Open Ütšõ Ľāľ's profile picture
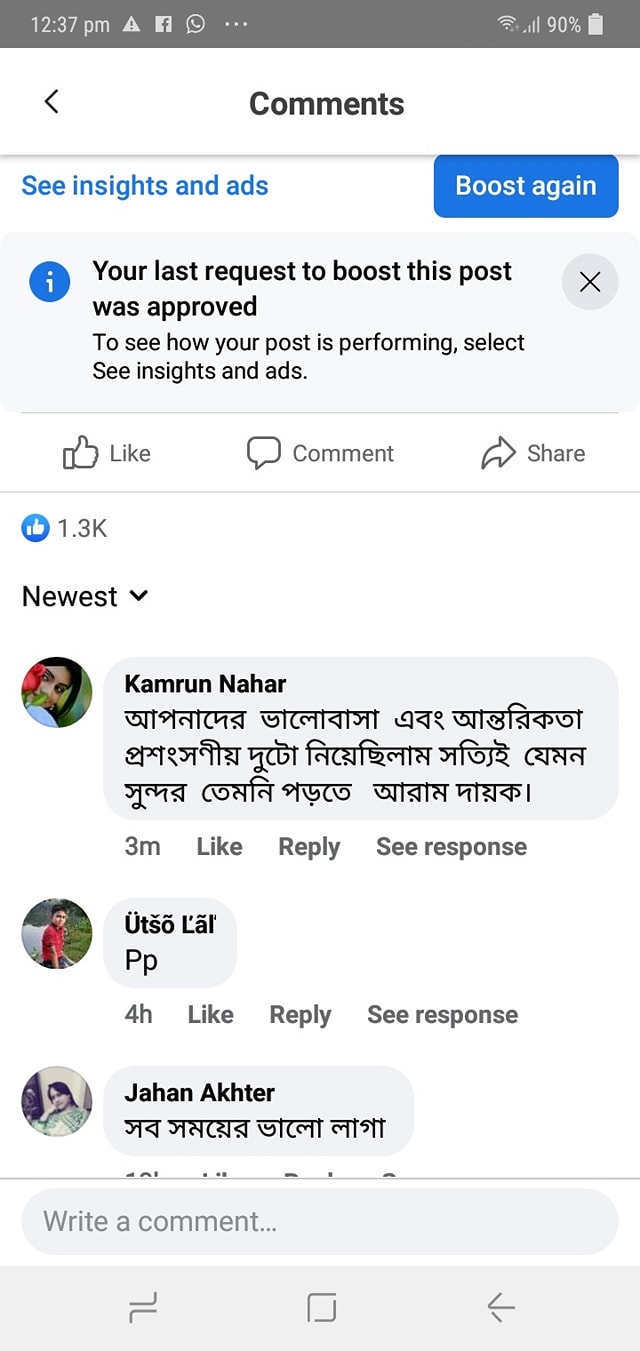Viewport: 640px width, 1351px height. coord(57,933)
